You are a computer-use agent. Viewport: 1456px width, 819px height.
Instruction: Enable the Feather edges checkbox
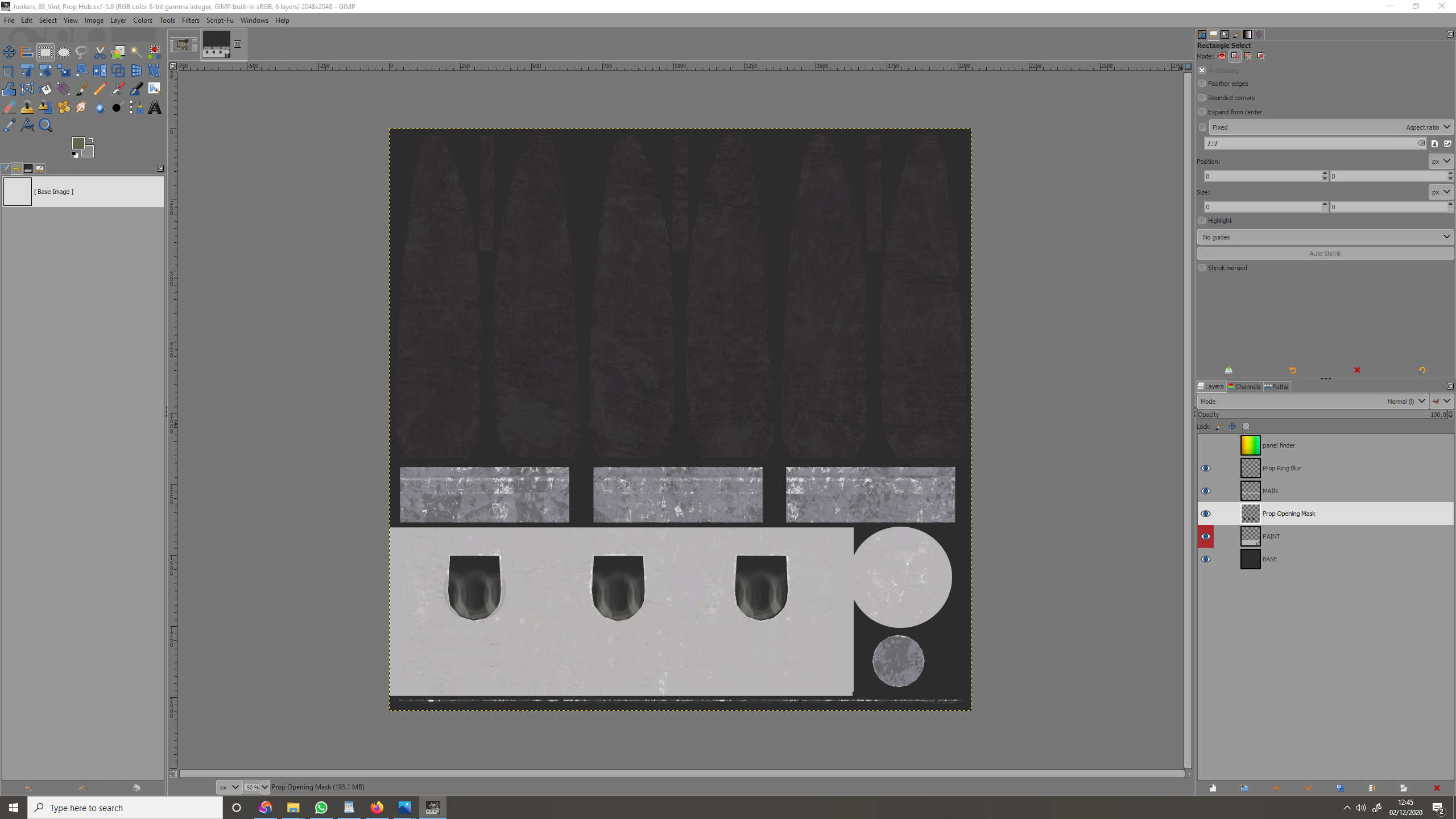1202,84
